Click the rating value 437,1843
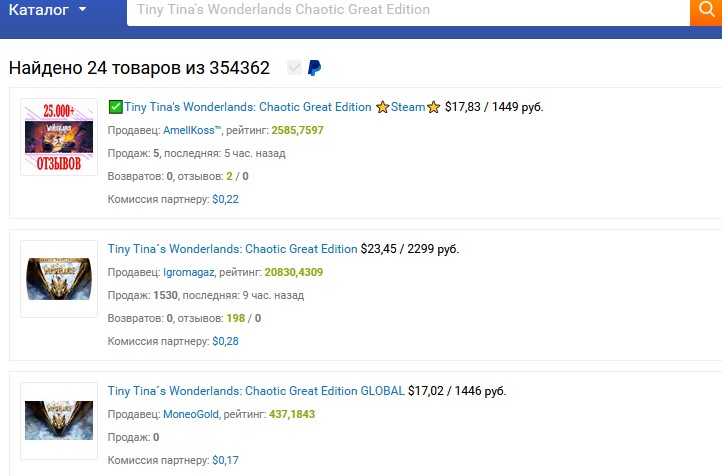Screen dimensions: 722x476 (x=292, y=414)
